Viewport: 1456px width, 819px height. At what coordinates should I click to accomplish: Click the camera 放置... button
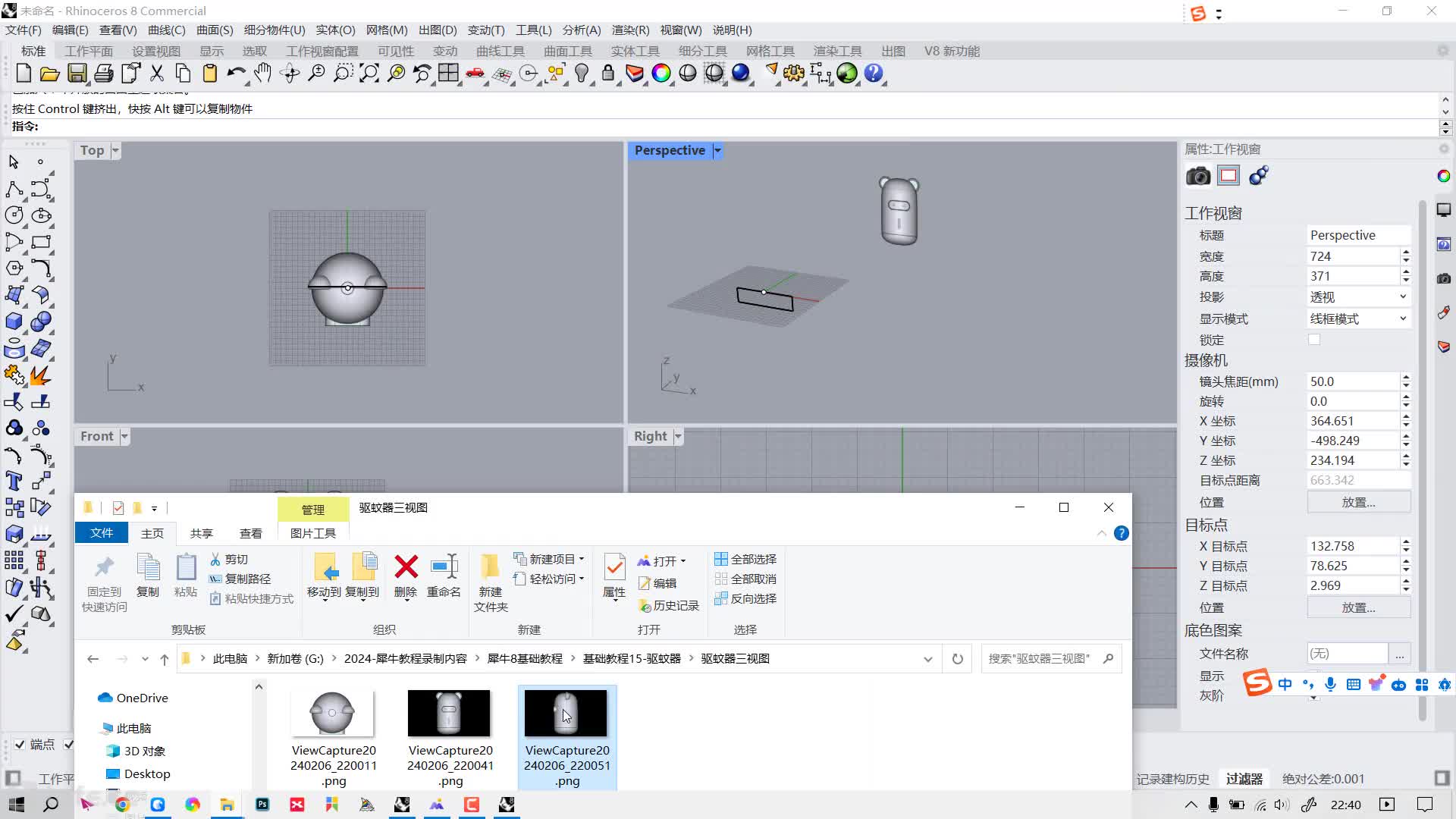(1358, 502)
